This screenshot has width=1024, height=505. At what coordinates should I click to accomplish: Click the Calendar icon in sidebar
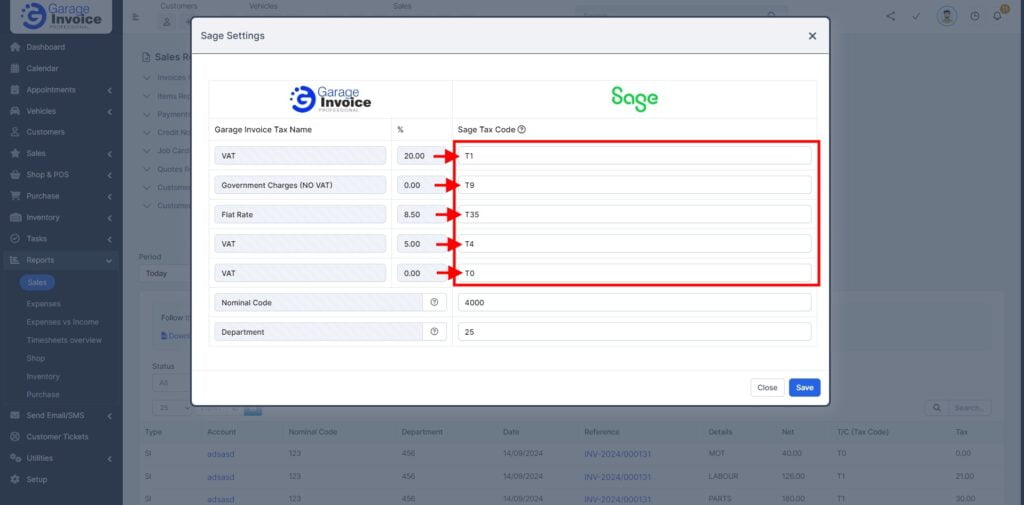15,69
